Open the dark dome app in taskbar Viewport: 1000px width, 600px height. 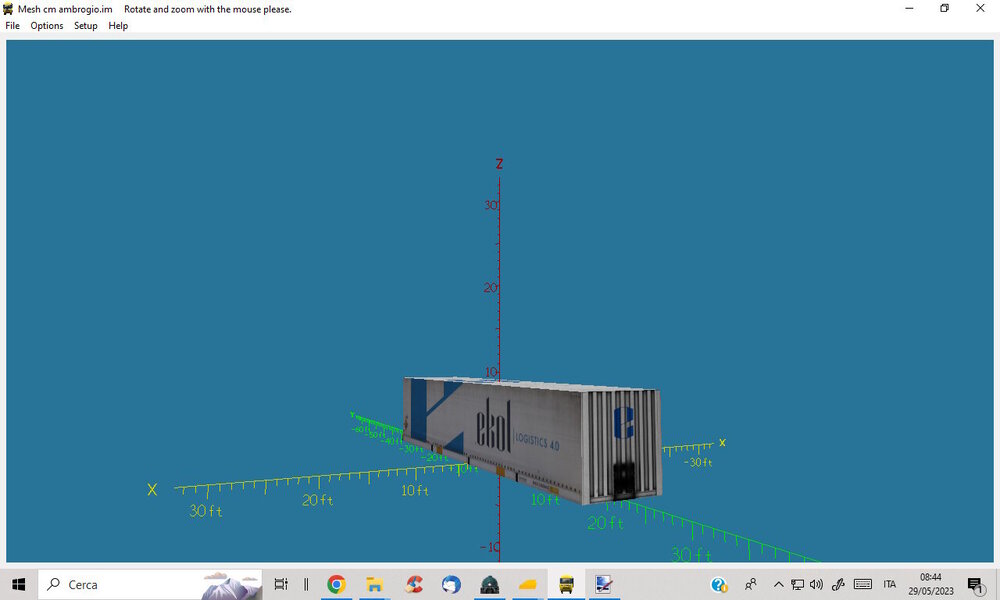click(490, 584)
